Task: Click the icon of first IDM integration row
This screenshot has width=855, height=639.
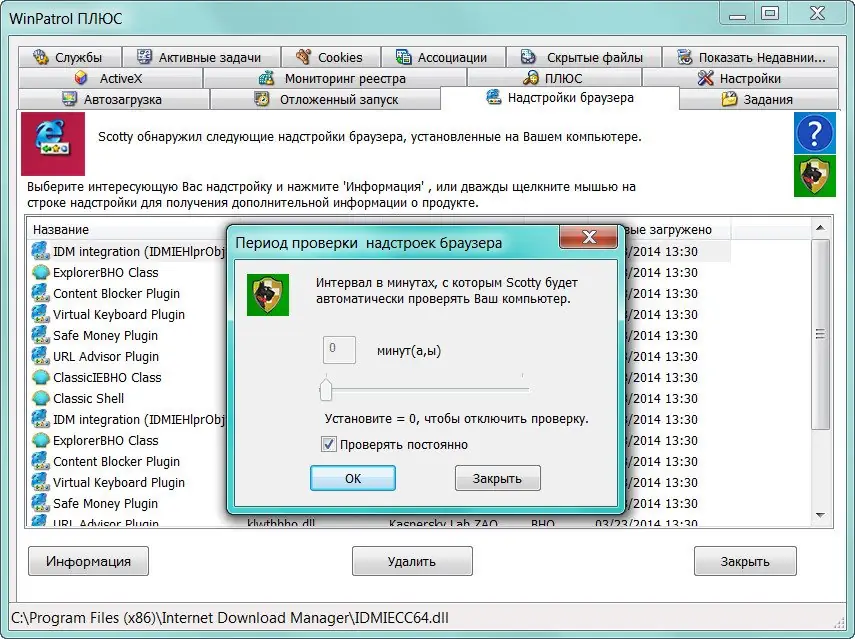Action: click(41, 251)
